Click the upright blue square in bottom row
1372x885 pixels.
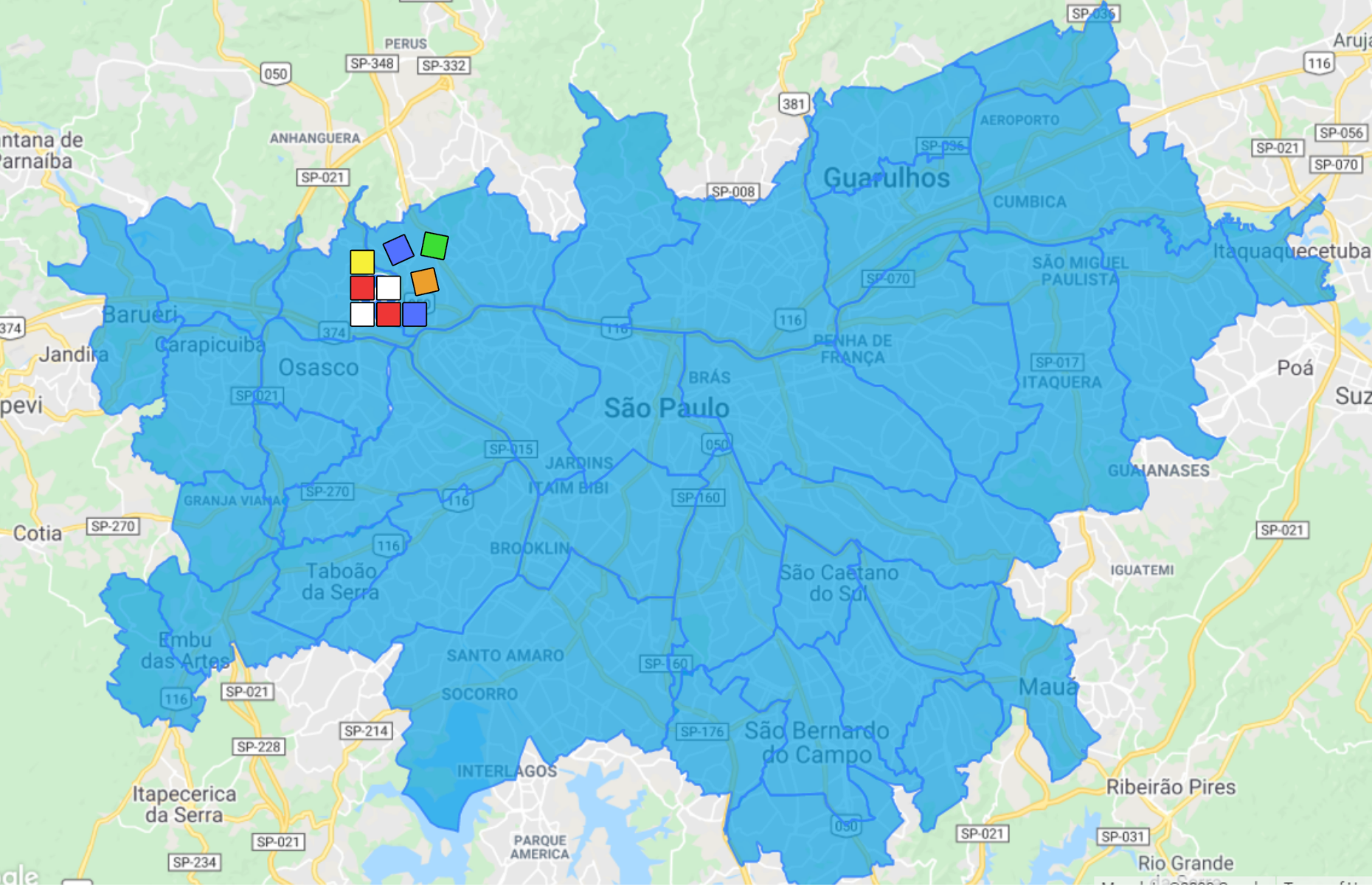(x=415, y=314)
